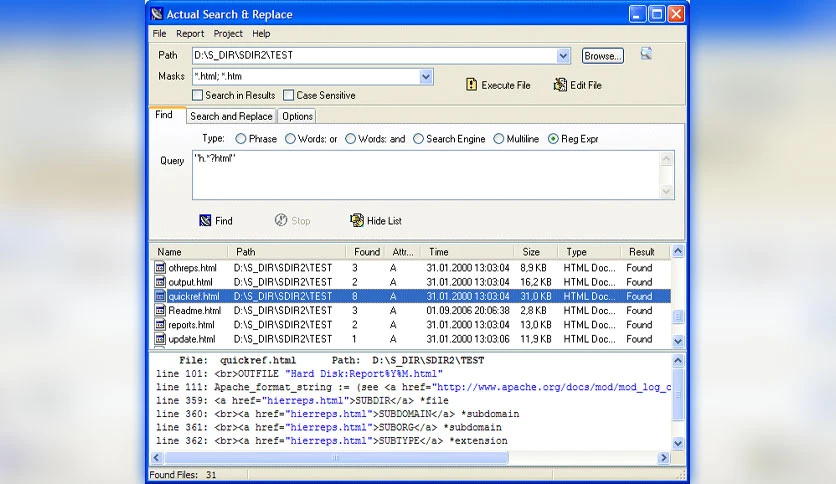Minimize the Actual Search & Replace window
Viewport: 836px width, 484px height.
click(637, 14)
